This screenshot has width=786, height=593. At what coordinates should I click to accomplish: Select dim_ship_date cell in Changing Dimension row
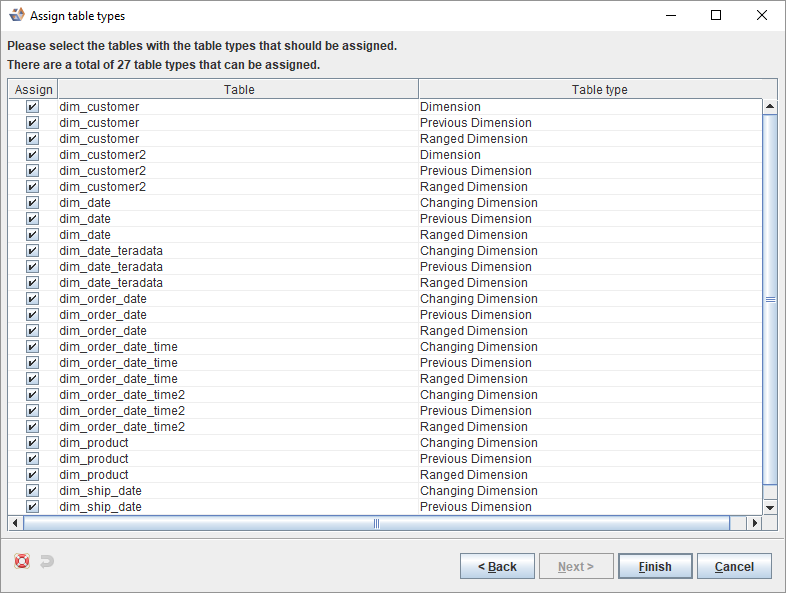238,491
